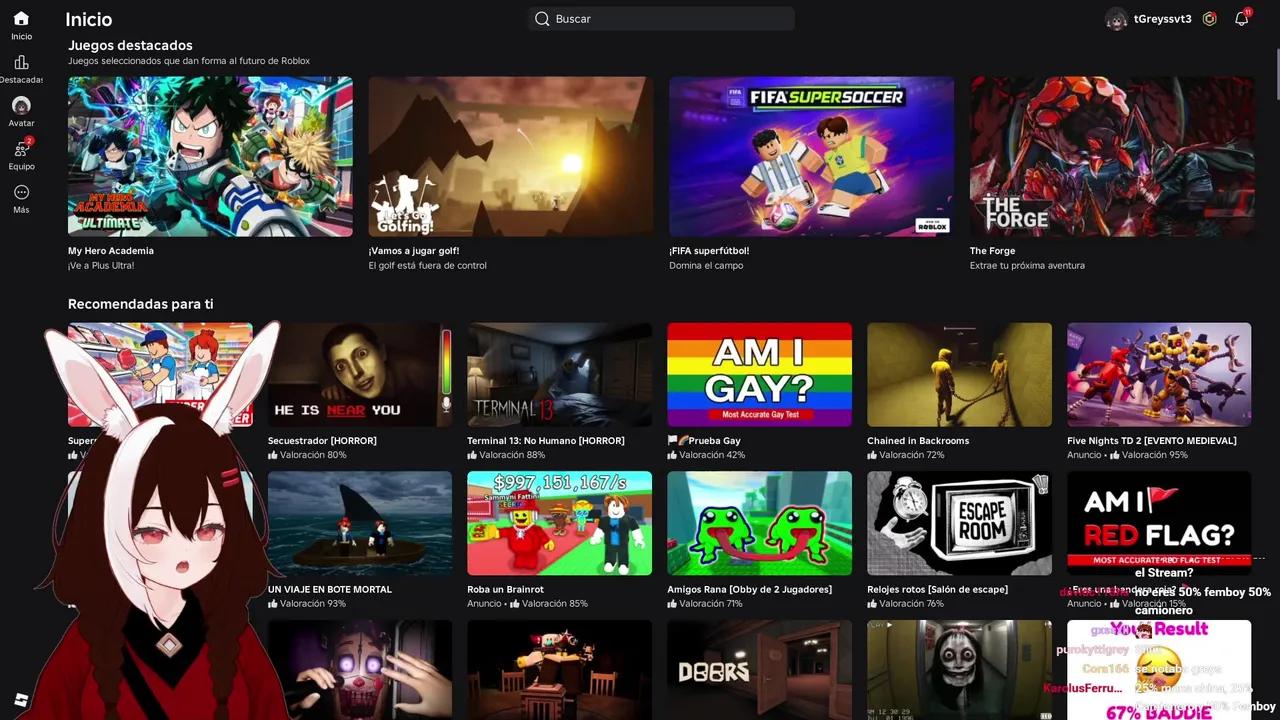Open the Let's Go Golfing featured thumbnail

pyautogui.click(x=511, y=156)
